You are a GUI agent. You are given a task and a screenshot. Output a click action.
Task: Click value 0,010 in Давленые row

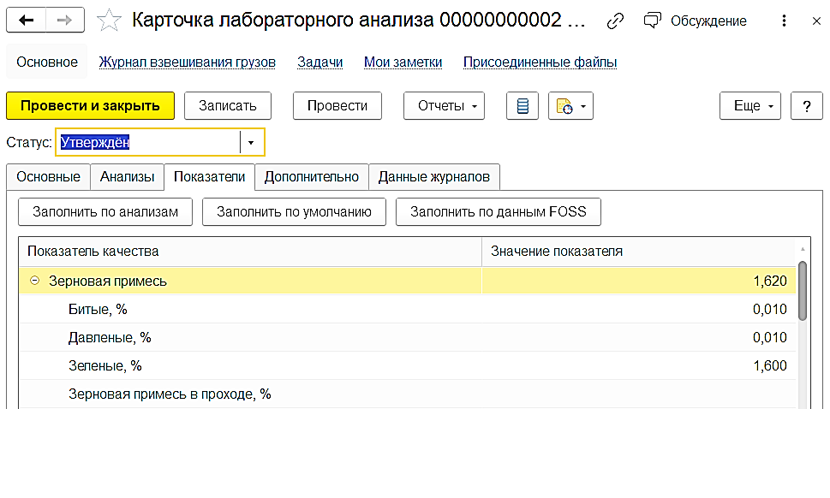pyautogui.click(x=770, y=338)
